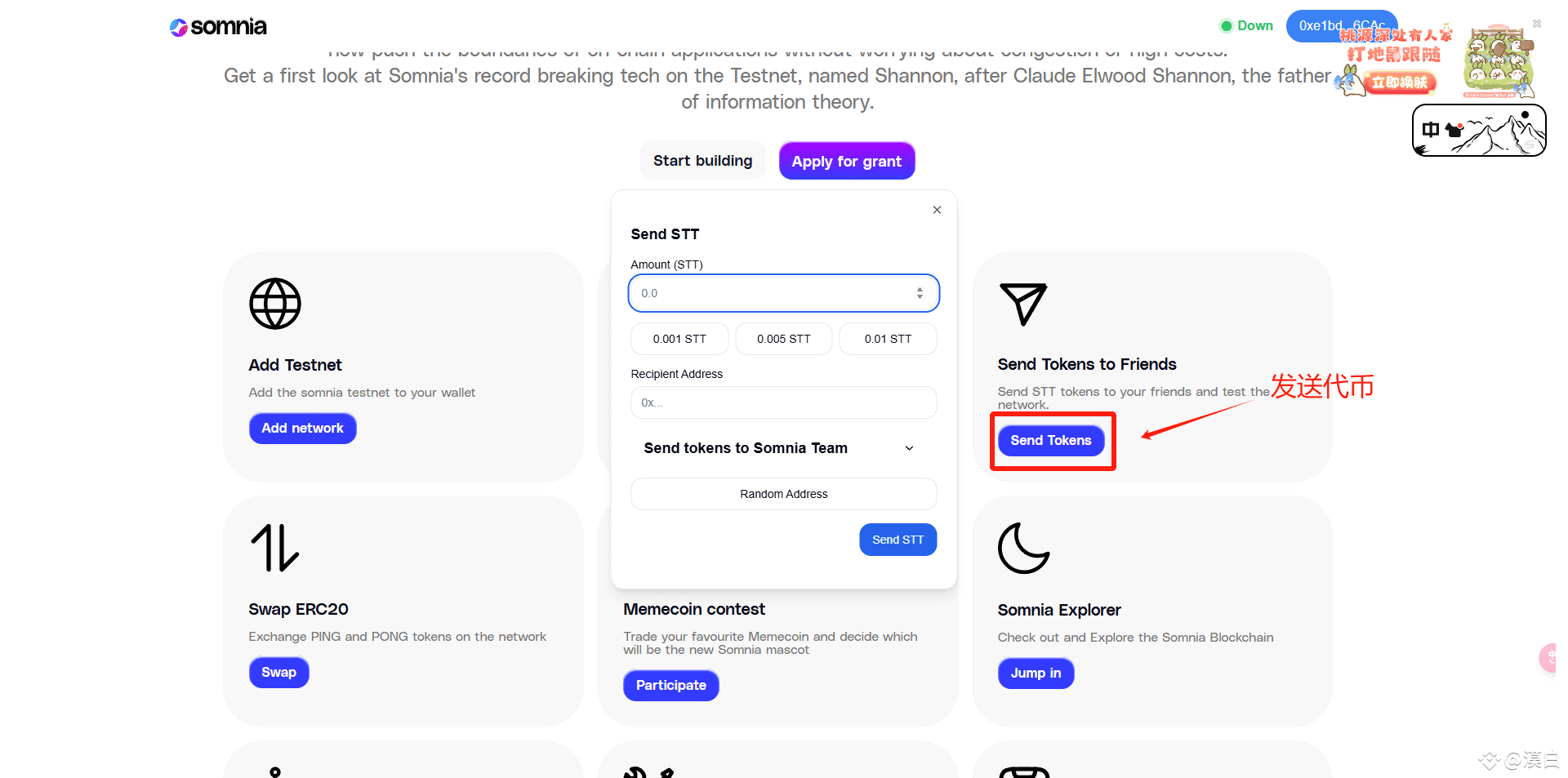Select the 0.005 STT preset amount
The width and height of the screenshot is (1568, 778).
tap(784, 339)
